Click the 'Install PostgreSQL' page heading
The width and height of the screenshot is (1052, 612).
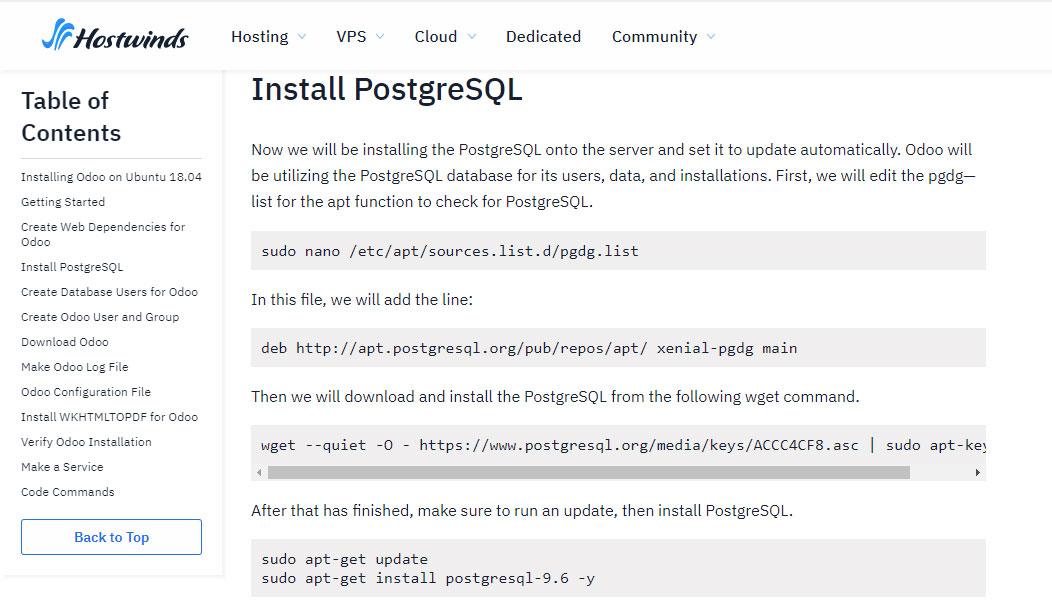click(x=386, y=89)
